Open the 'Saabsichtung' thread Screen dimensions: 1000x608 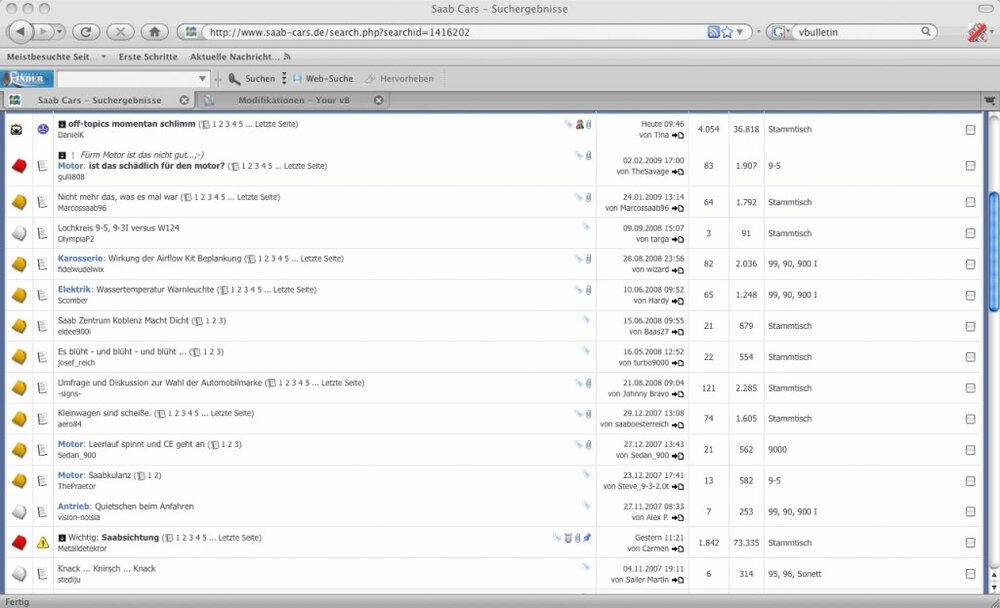(x=130, y=538)
